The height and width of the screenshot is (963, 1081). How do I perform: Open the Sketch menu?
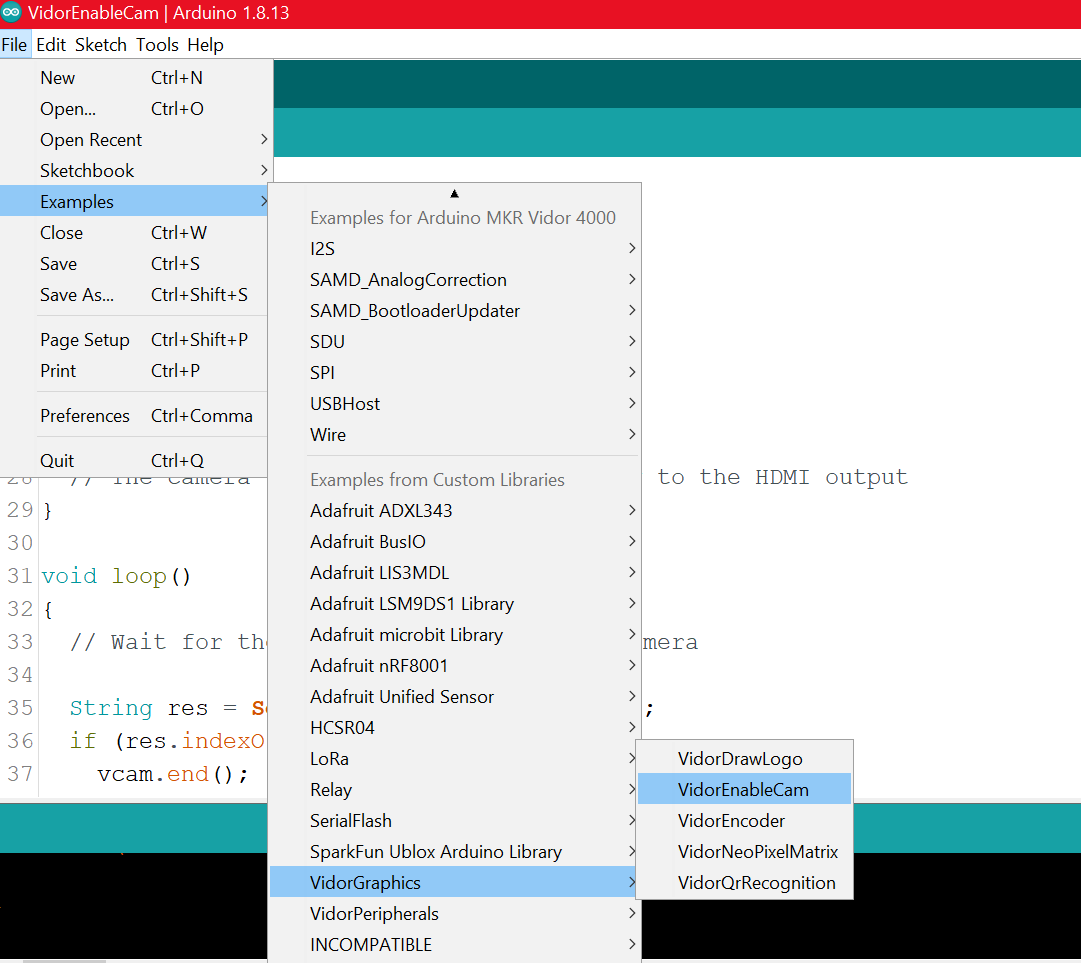tap(101, 45)
